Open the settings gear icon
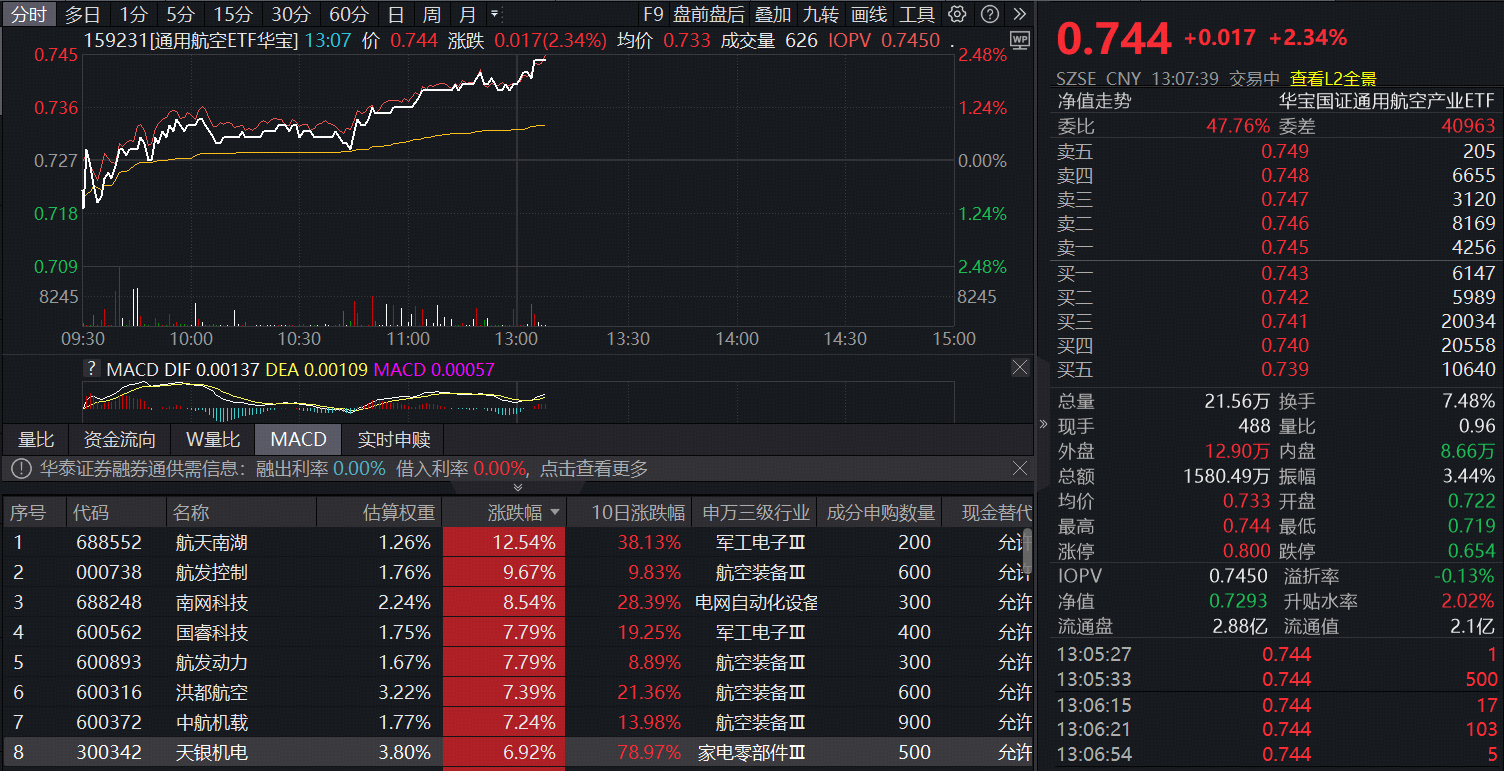1504x771 pixels. (957, 15)
